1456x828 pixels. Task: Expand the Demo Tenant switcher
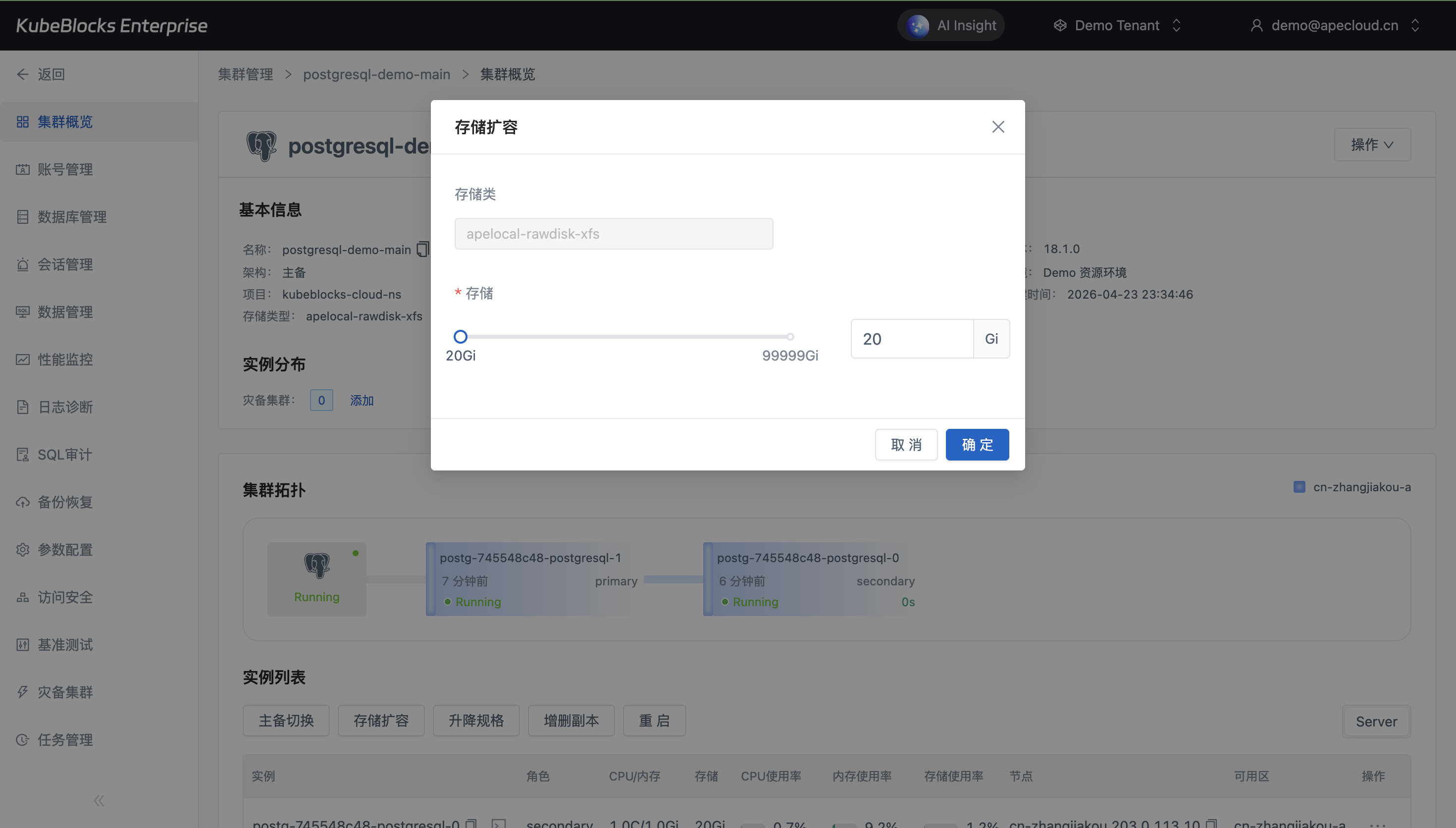(x=1117, y=26)
